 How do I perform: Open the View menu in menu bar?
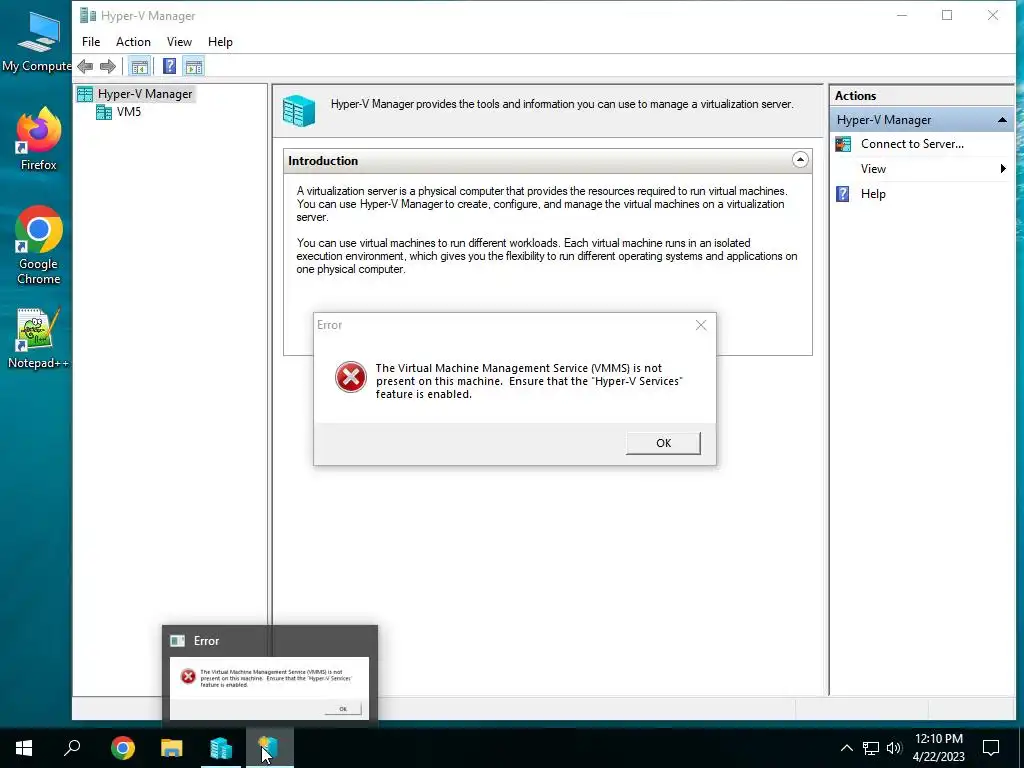(x=179, y=42)
